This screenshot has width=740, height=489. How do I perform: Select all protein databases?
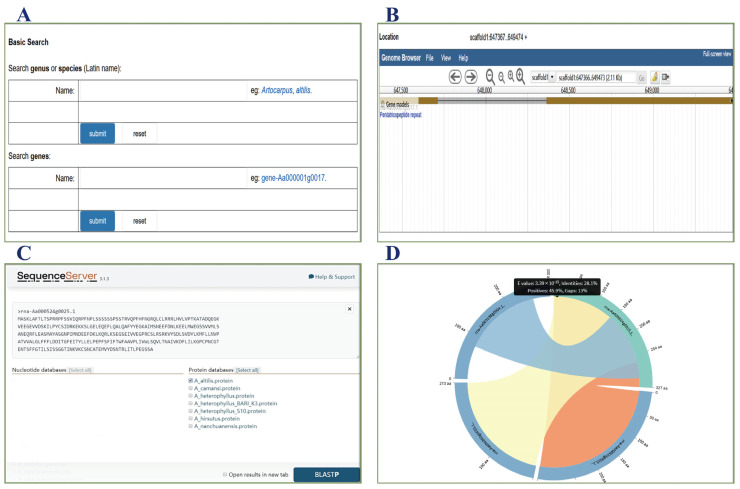[x=247, y=370]
